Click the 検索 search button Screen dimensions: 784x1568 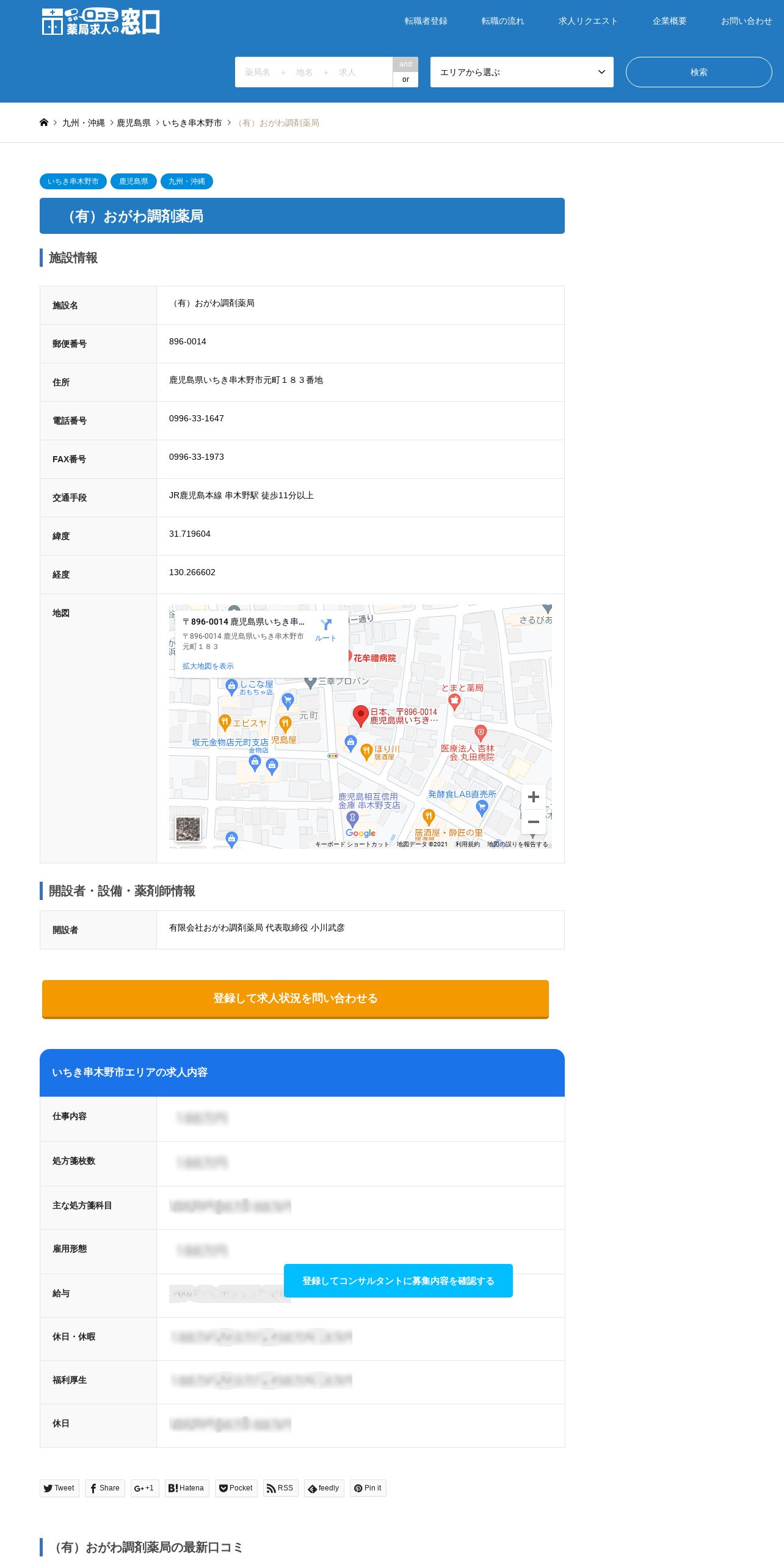click(699, 72)
